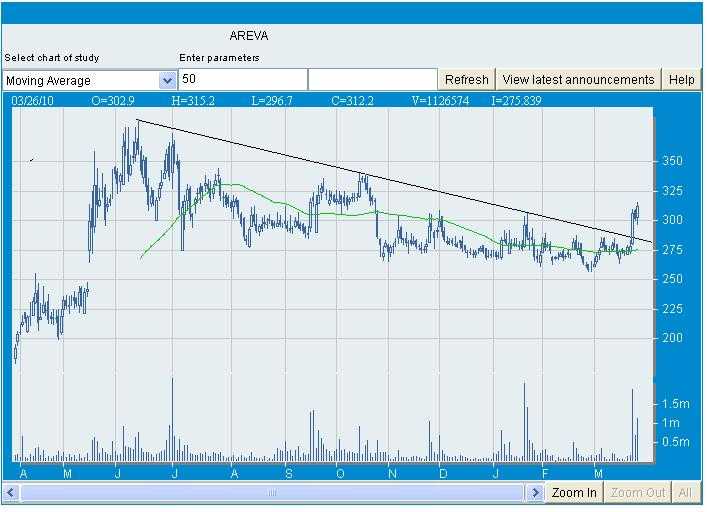Click the 325 price axis label
The image size is (707, 512).
pos(672,191)
